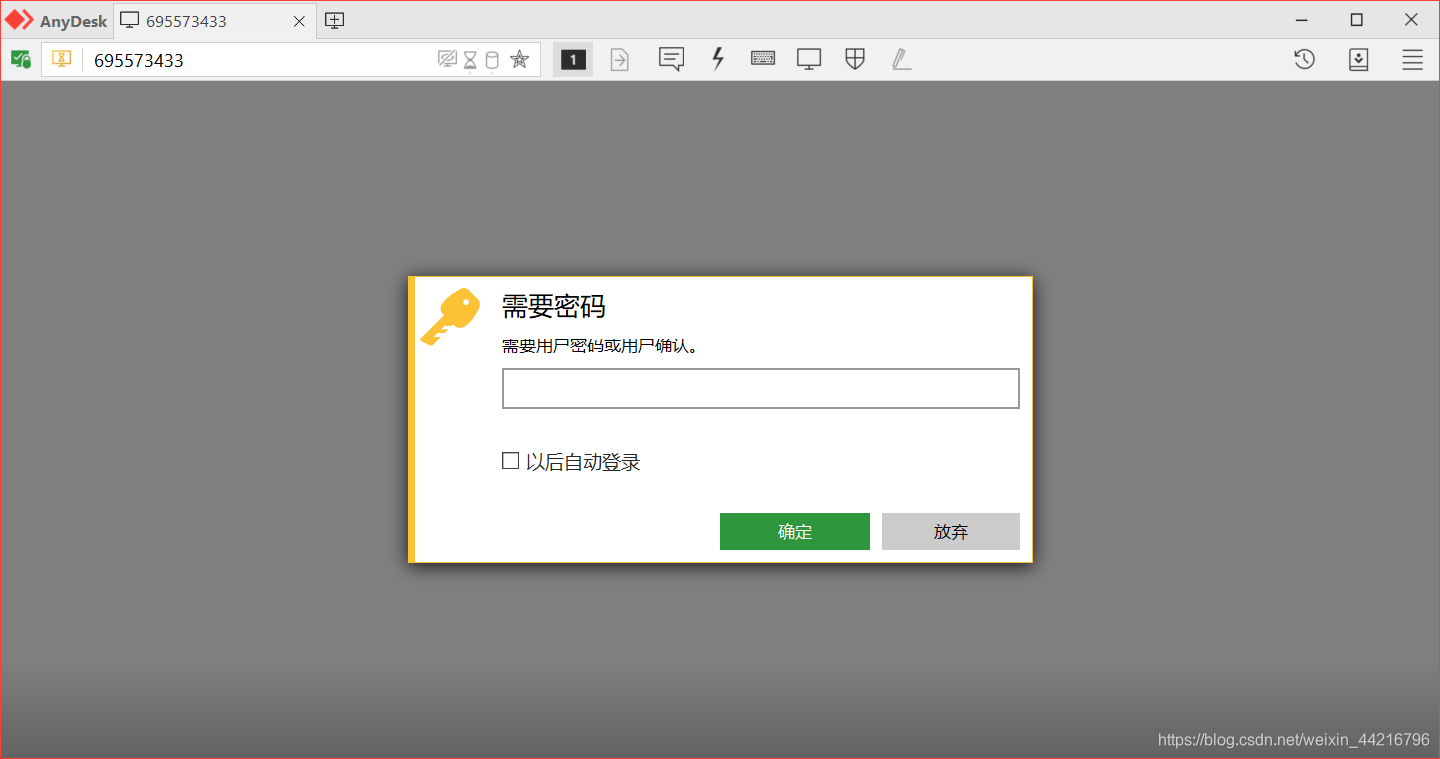This screenshot has width=1440, height=759.
Task: Open the hamburger main menu
Action: 1412,60
